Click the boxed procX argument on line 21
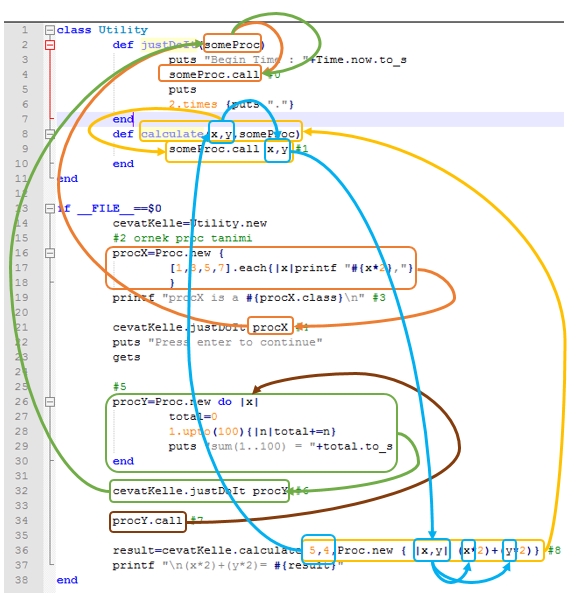 270,328
